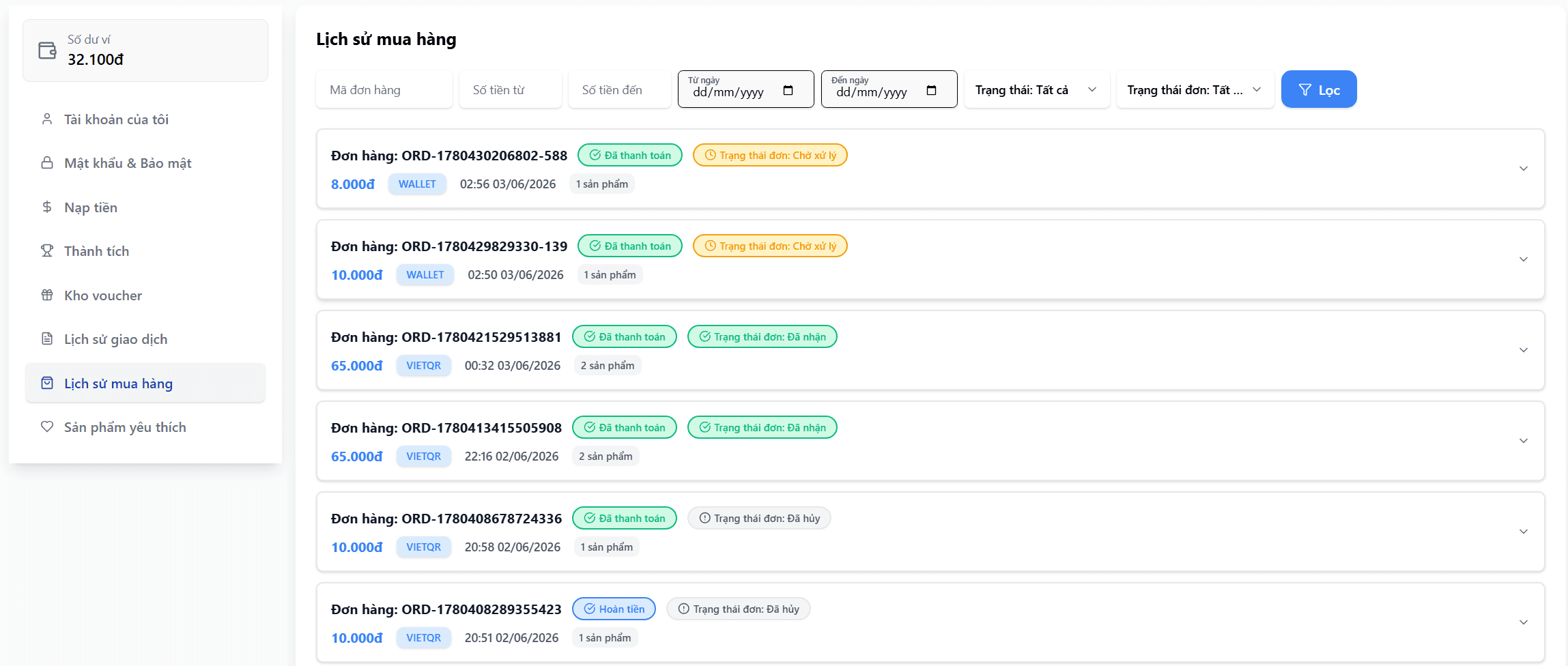Click the wallet balance icon

(47, 50)
